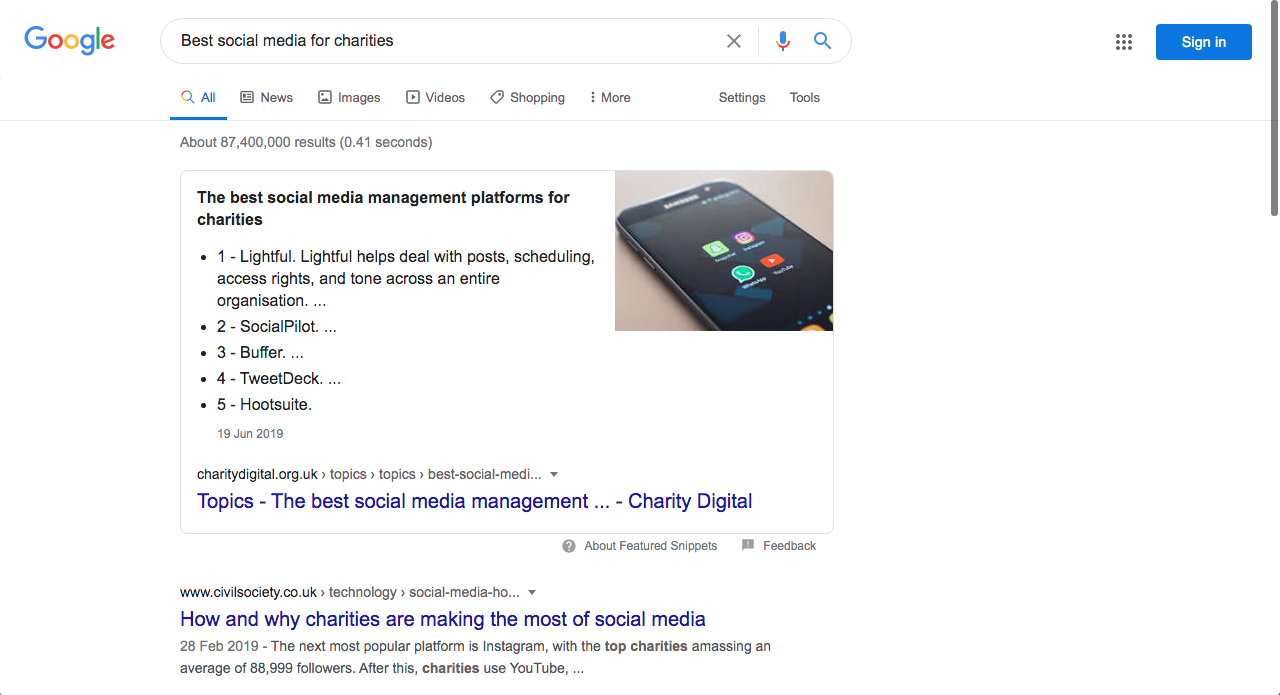Screen dimensions: 1280x695
Task: Click the three-dot icon beside More
Action: [593, 98]
